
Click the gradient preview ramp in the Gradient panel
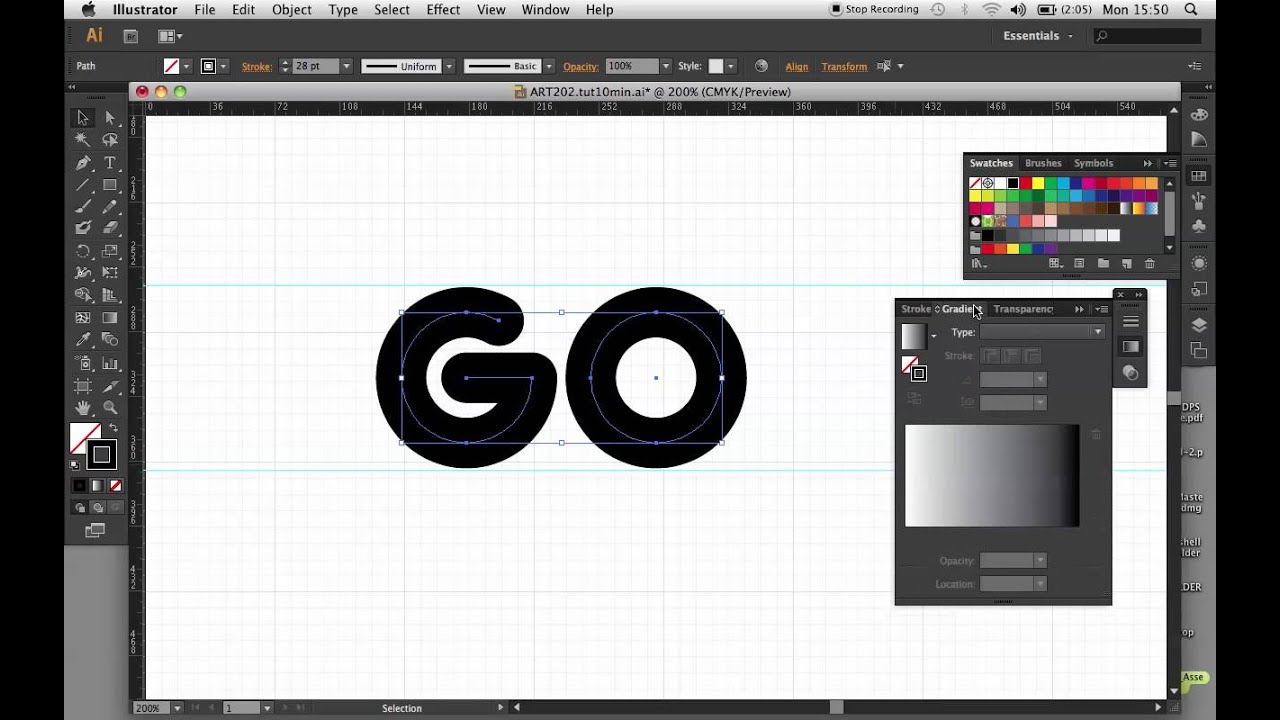(x=992, y=476)
